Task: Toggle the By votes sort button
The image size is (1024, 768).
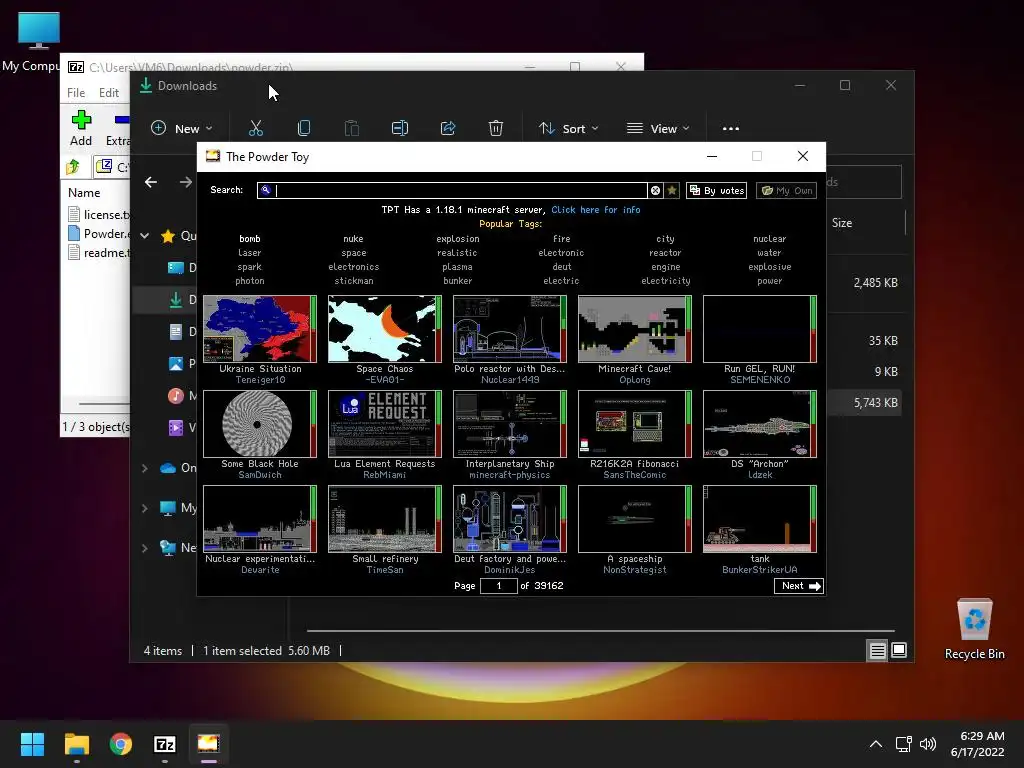Action: pos(716,190)
